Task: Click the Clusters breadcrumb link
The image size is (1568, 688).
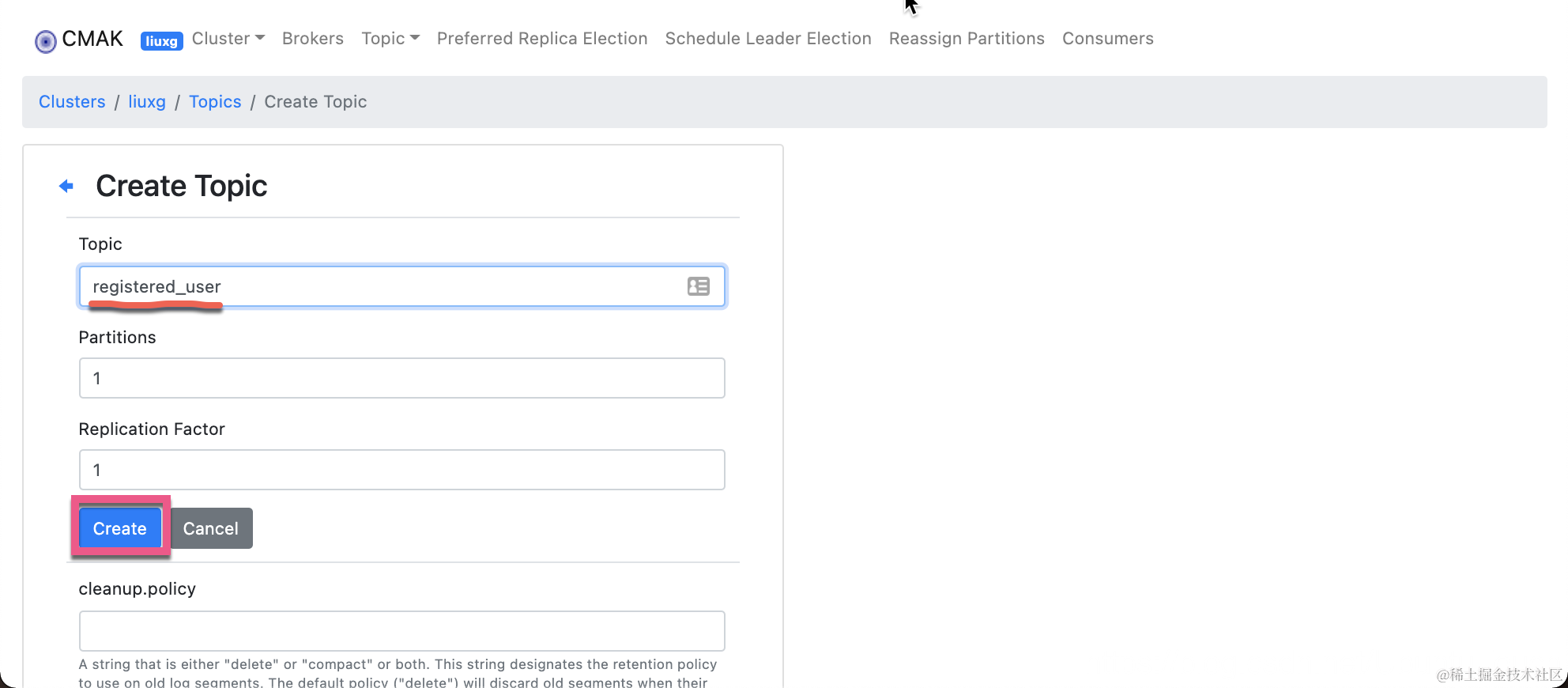Action: click(x=72, y=102)
